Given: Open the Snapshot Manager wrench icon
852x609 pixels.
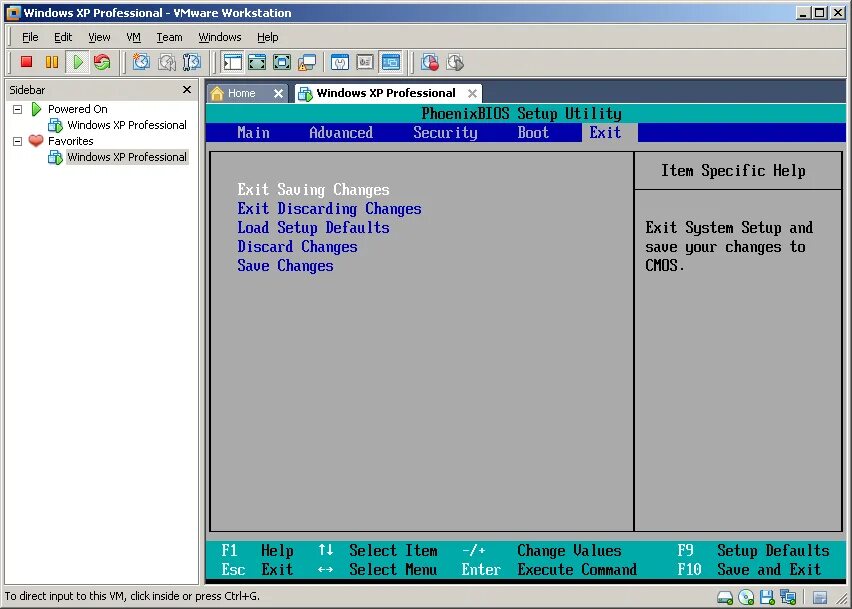Looking at the screenshot, I should tap(191, 62).
